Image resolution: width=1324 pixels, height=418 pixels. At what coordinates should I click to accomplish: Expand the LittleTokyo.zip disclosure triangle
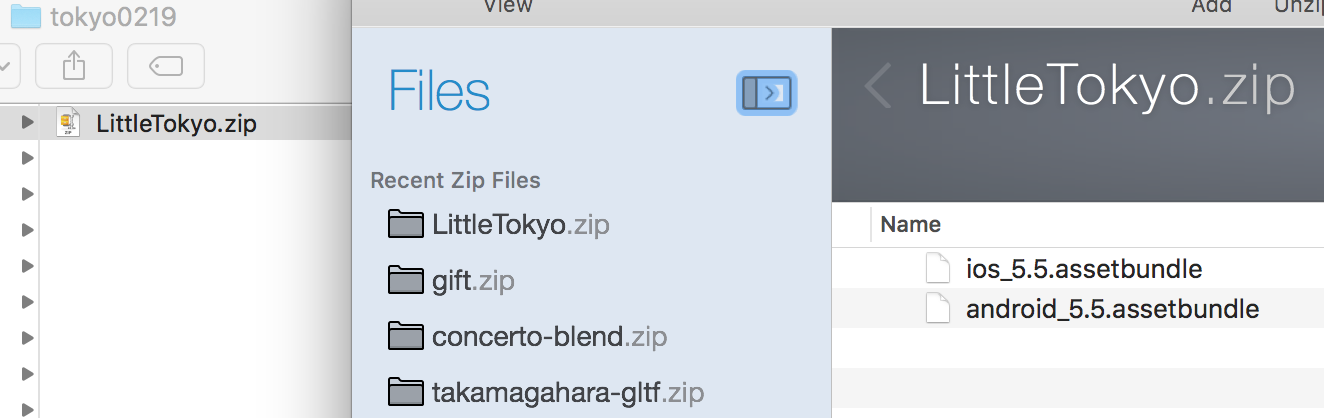pyautogui.click(x=28, y=124)
